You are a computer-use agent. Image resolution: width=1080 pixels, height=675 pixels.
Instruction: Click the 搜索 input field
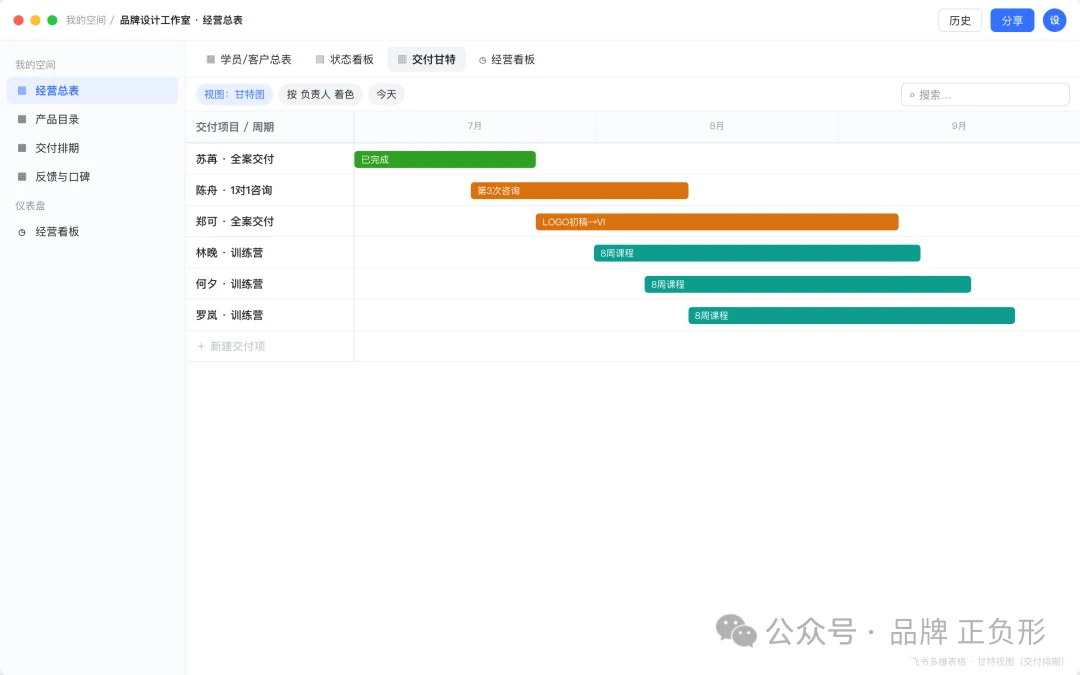tap(985, 94)
